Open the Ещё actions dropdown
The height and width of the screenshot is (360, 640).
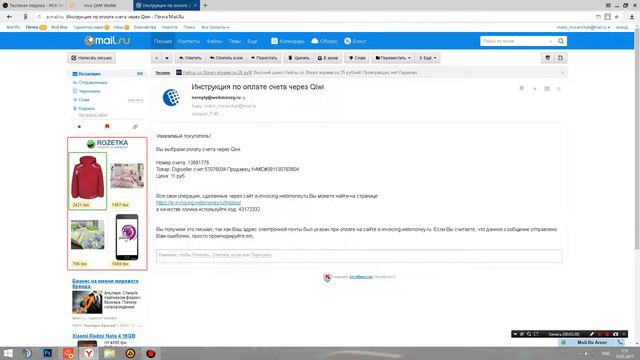click(427, 58)
